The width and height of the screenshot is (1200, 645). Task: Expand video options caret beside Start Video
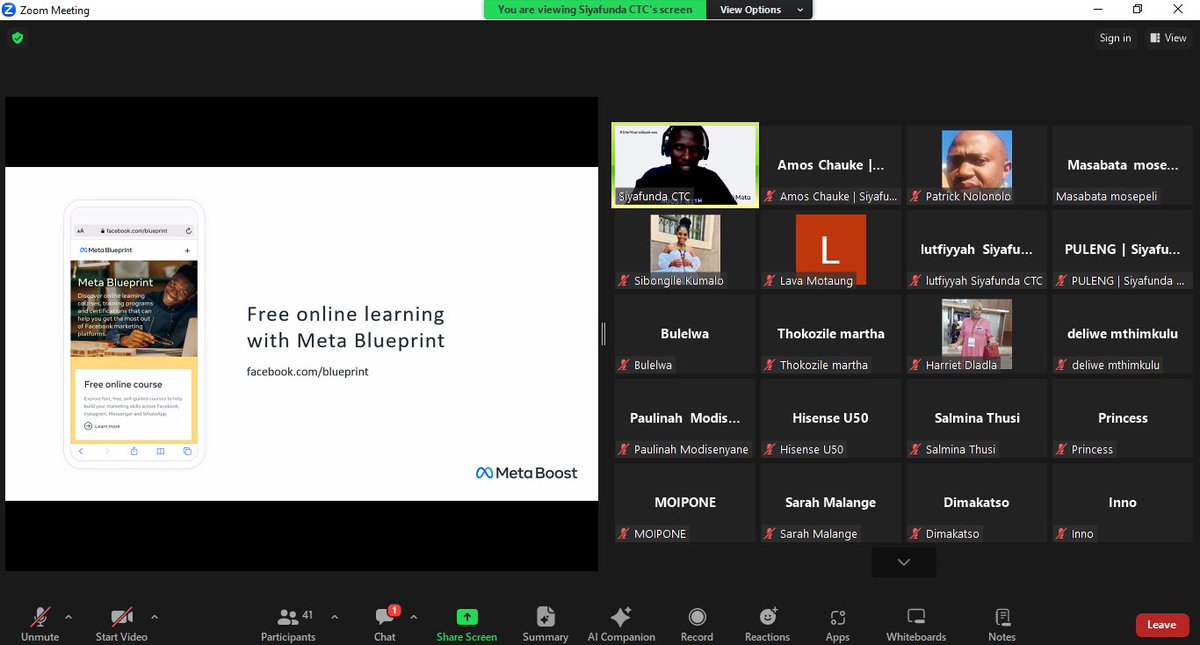click(154, 616)
